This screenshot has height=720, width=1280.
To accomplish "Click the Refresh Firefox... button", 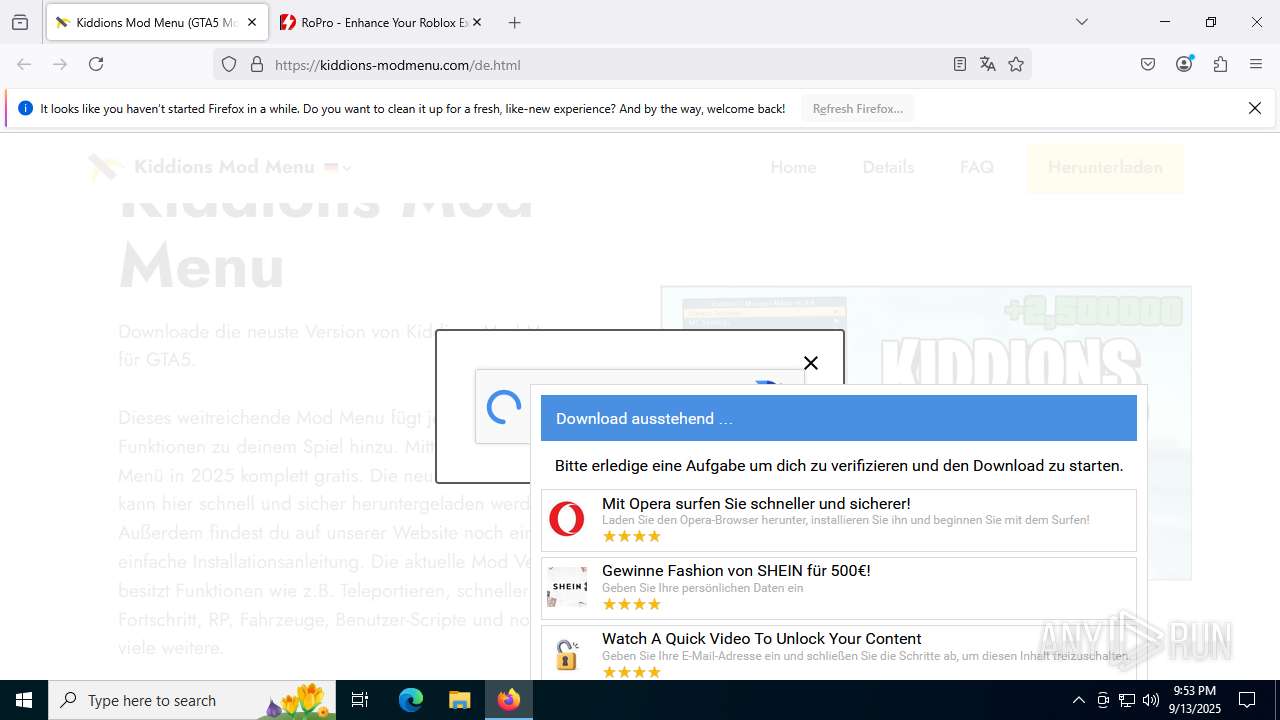I will (x=857, y=108).
